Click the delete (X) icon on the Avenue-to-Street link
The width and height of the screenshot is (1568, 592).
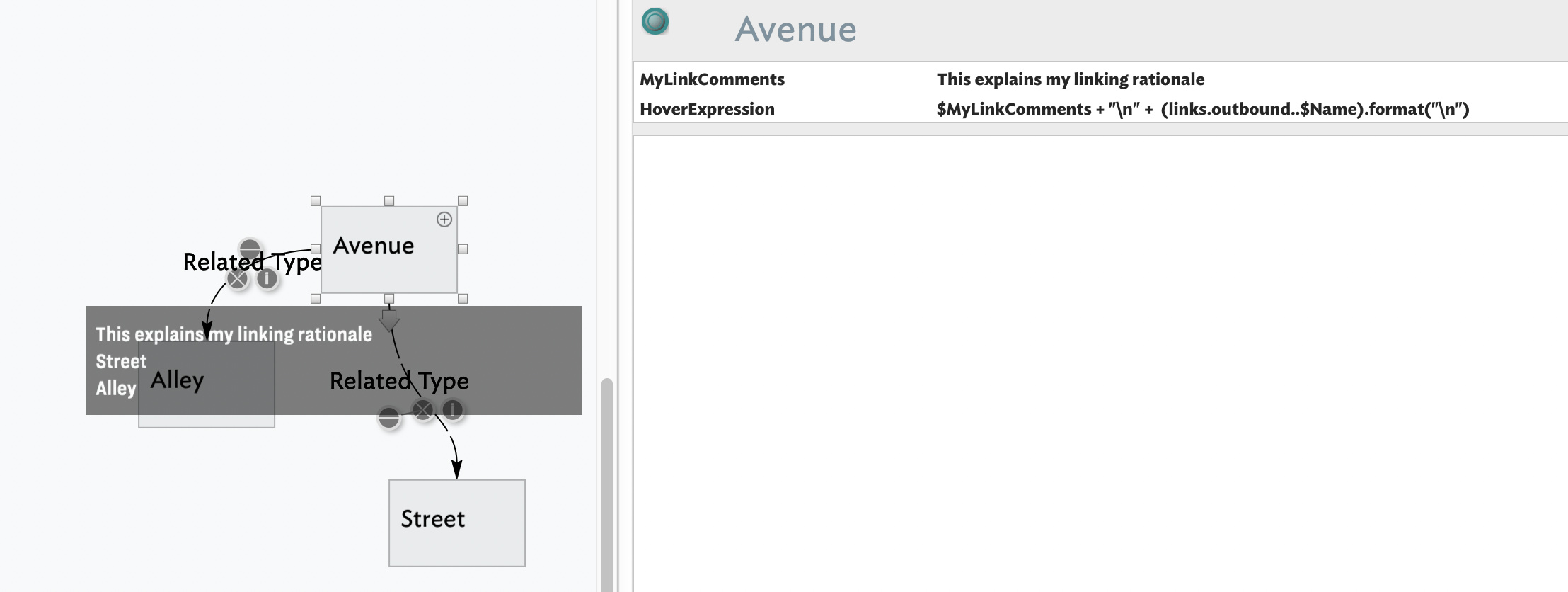423,410
